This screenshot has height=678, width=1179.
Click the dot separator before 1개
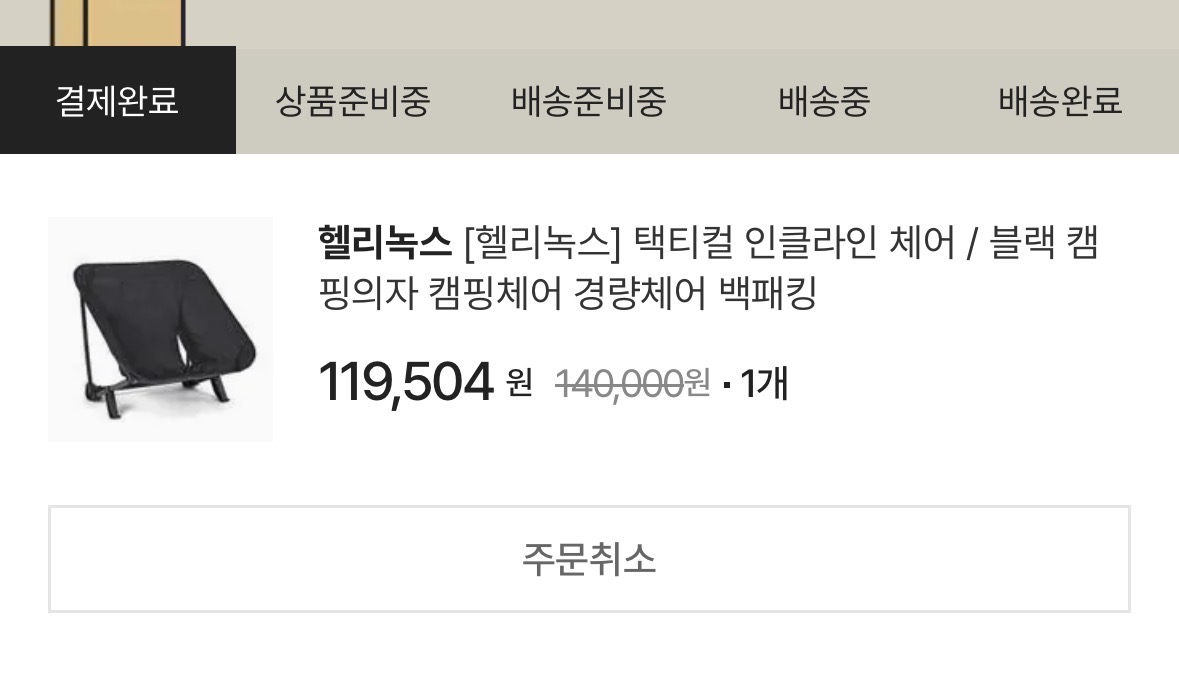(x=726, y=386)
